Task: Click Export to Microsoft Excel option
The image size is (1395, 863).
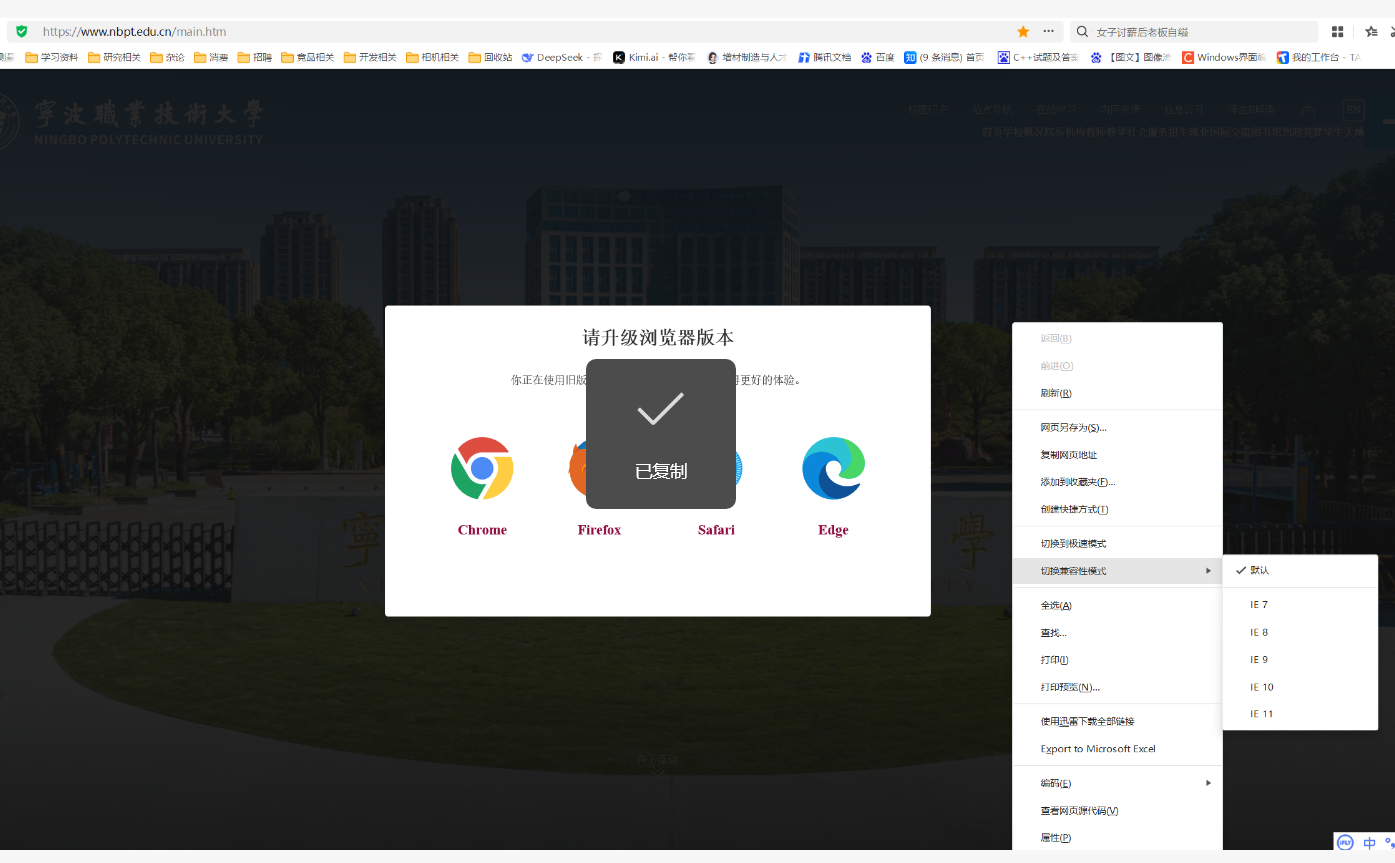Action: point(1098,748)
